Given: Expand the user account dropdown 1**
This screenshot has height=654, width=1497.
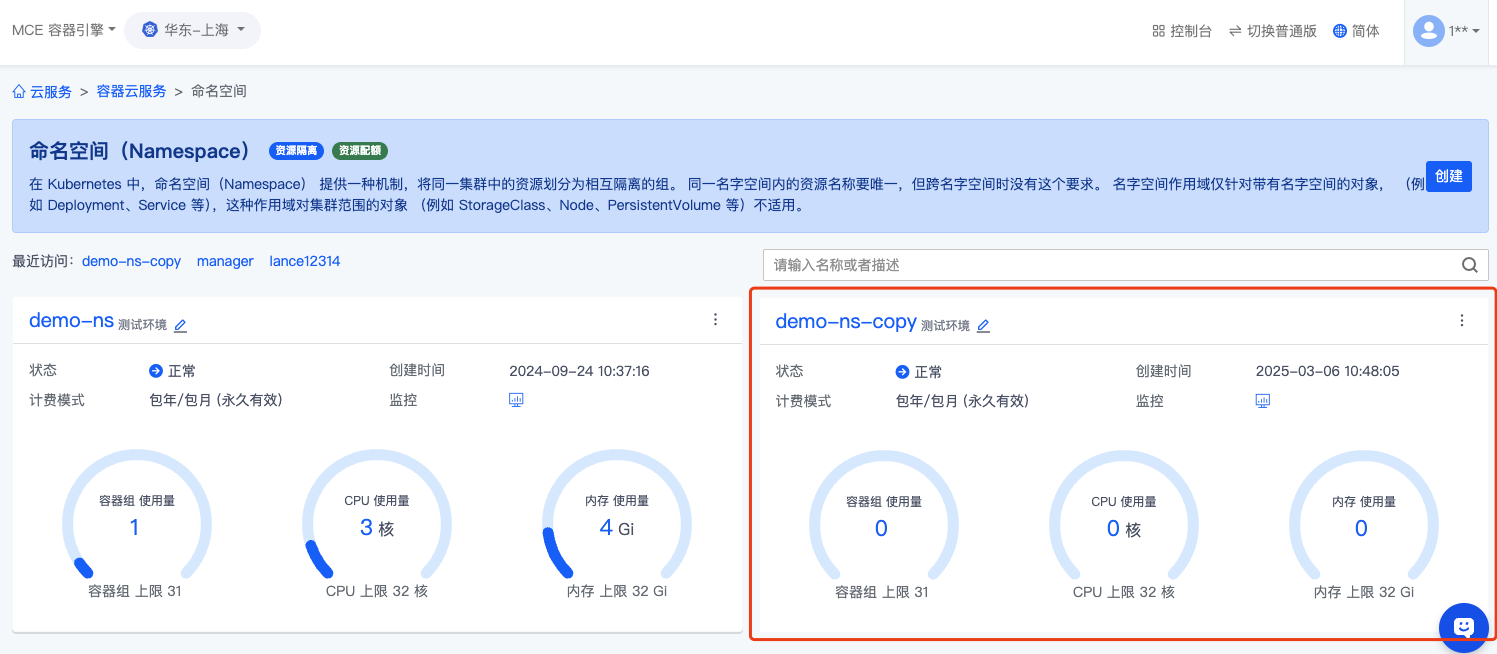Looking at the screenshot, I should point(1446,31).
